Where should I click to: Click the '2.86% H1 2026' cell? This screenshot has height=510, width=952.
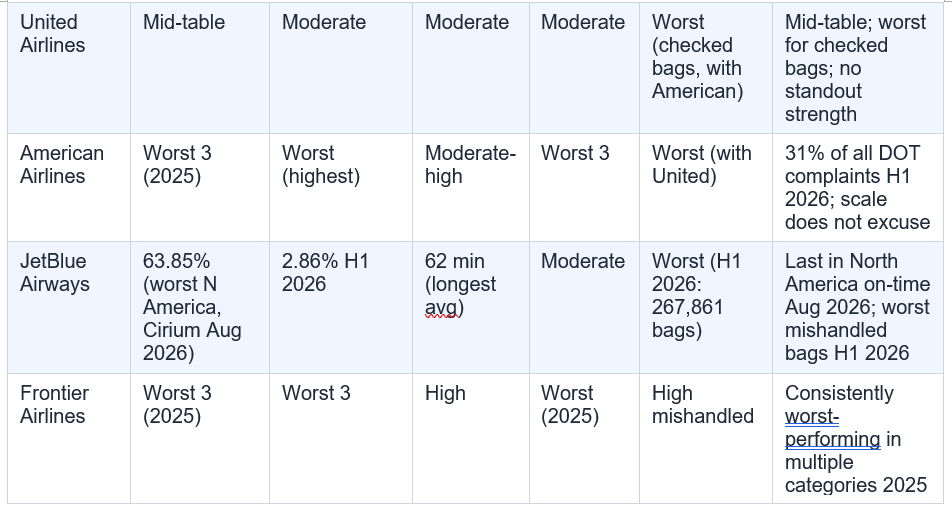(x=341, y=307)
